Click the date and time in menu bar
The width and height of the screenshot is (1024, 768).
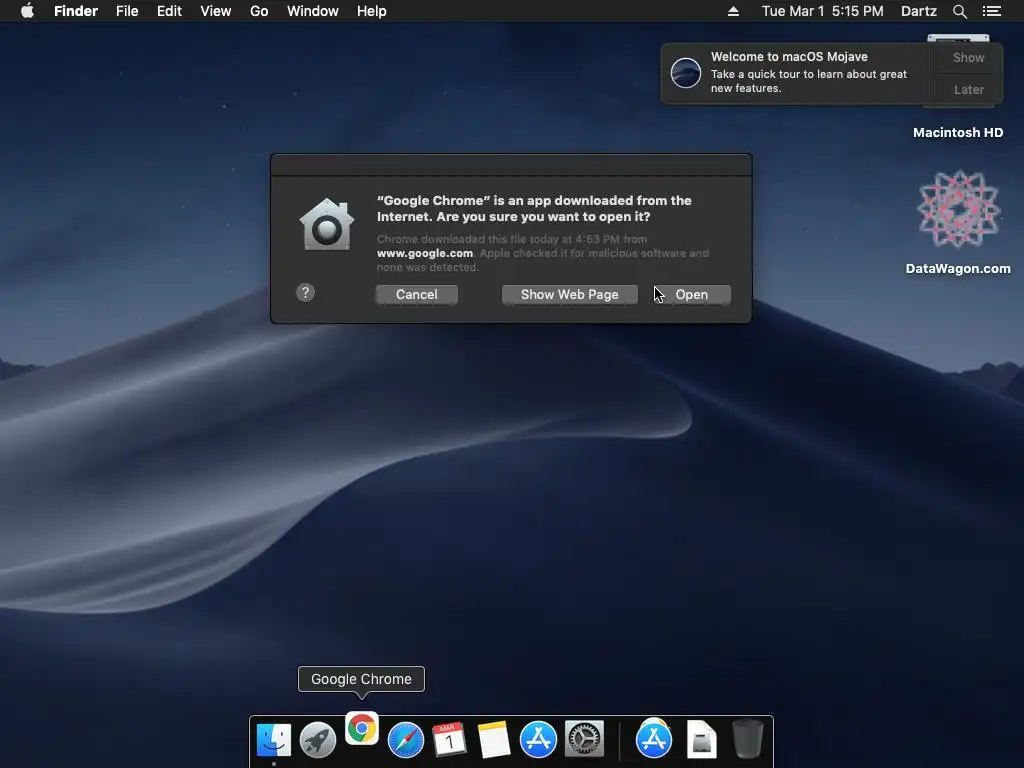(822, 11)
